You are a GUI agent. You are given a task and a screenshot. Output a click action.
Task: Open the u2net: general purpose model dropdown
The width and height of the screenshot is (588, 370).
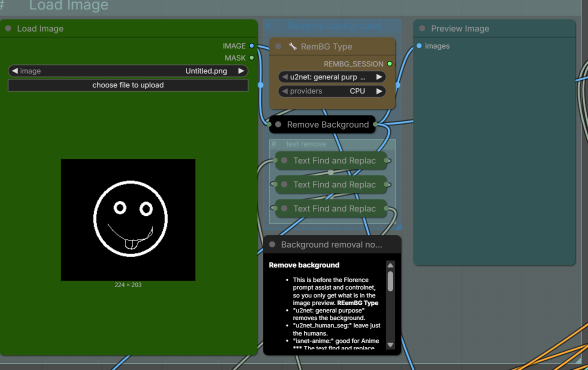(332, 77)
